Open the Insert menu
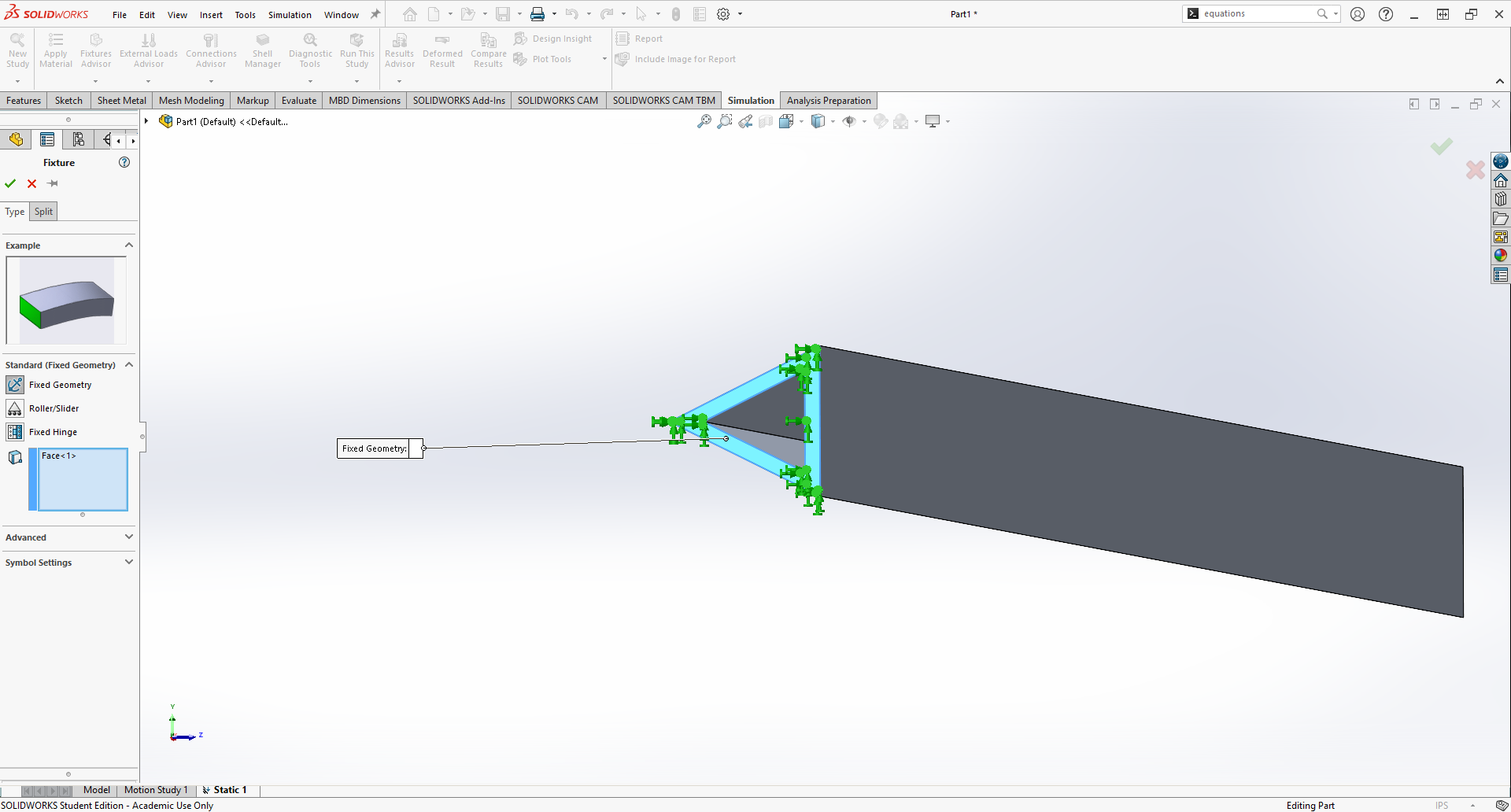Viewport: 1511px width, 812px height. 211,15
